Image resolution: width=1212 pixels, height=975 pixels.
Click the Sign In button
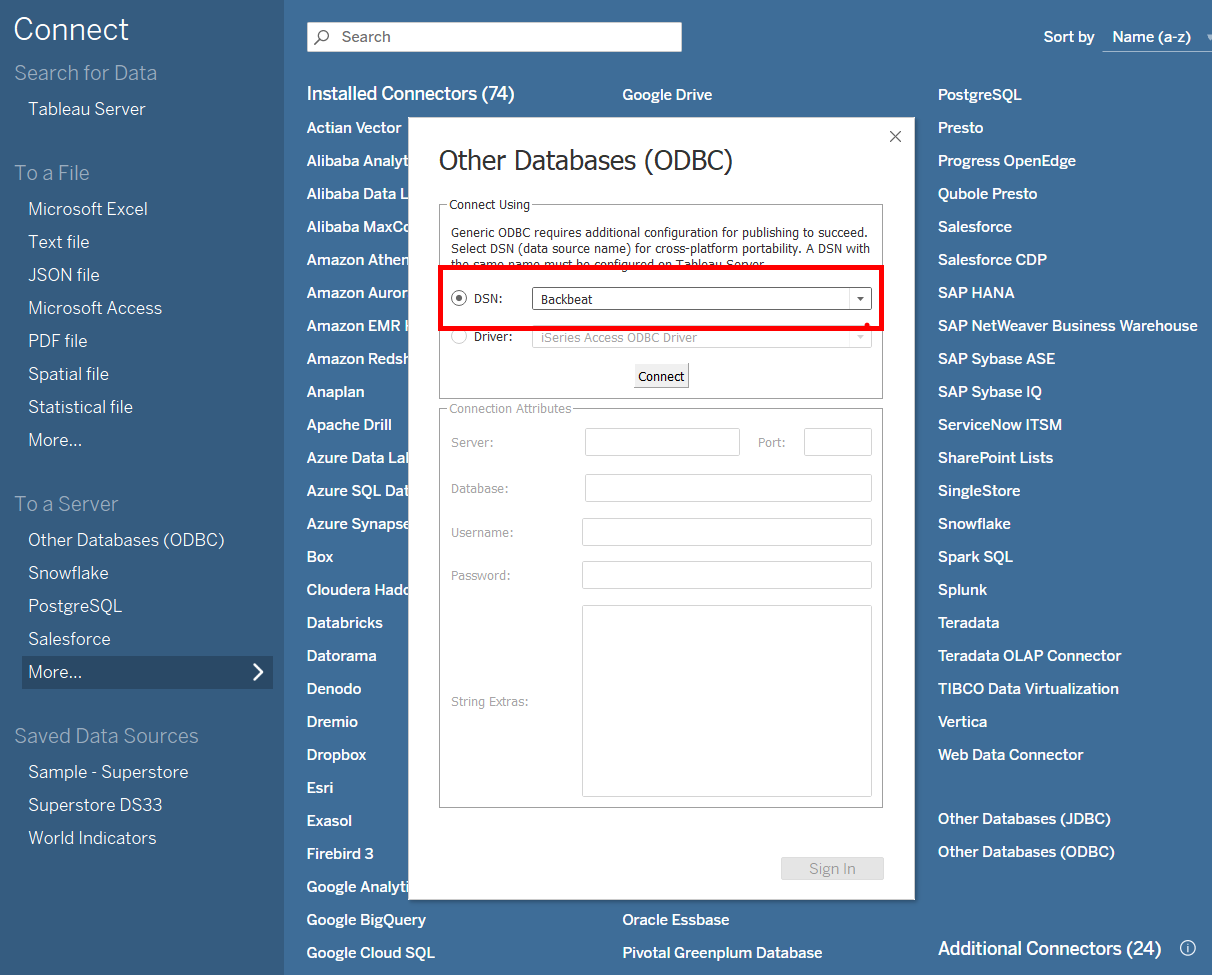coord(832,868)
